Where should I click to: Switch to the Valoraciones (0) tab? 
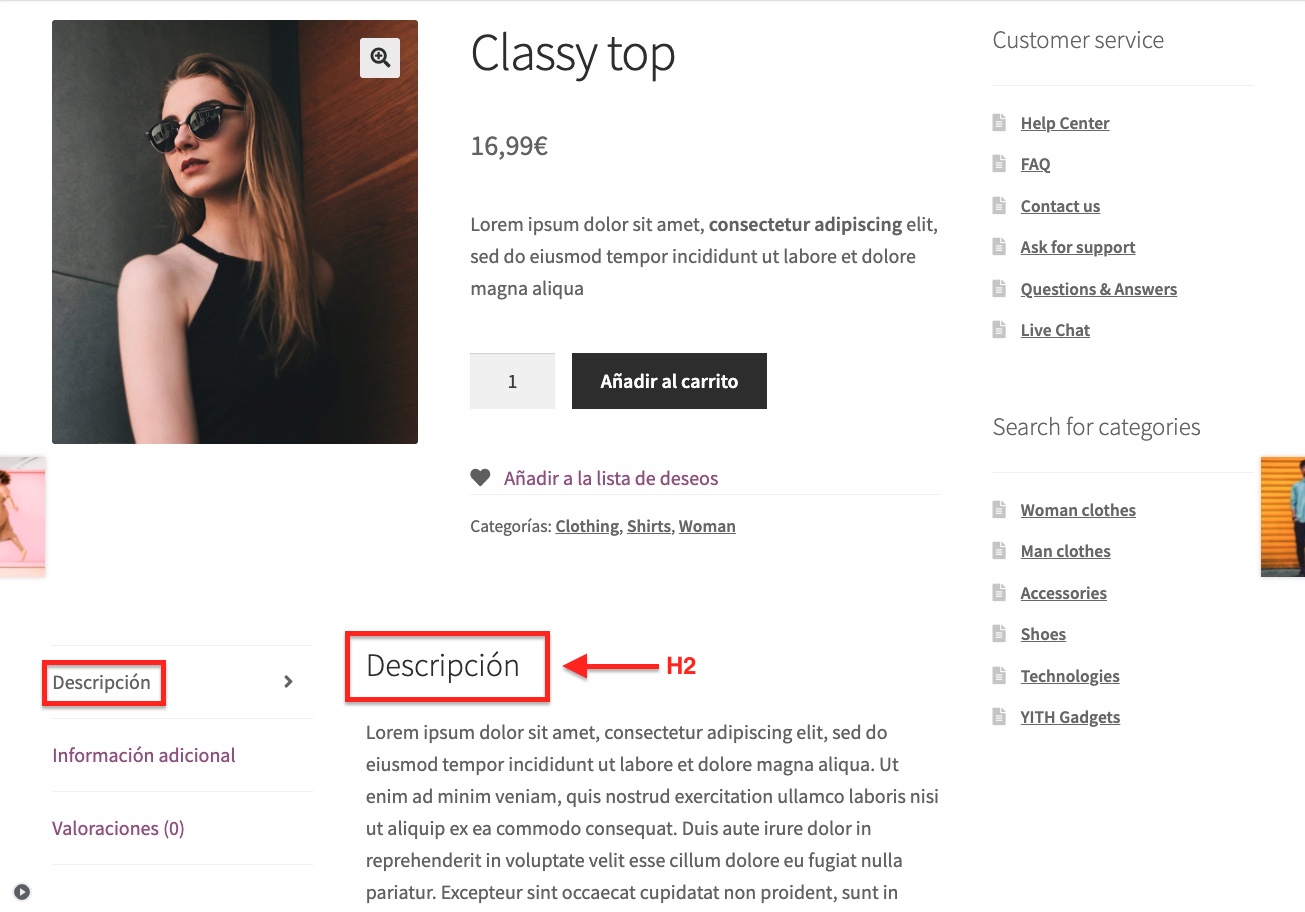(x=118, y=828)
